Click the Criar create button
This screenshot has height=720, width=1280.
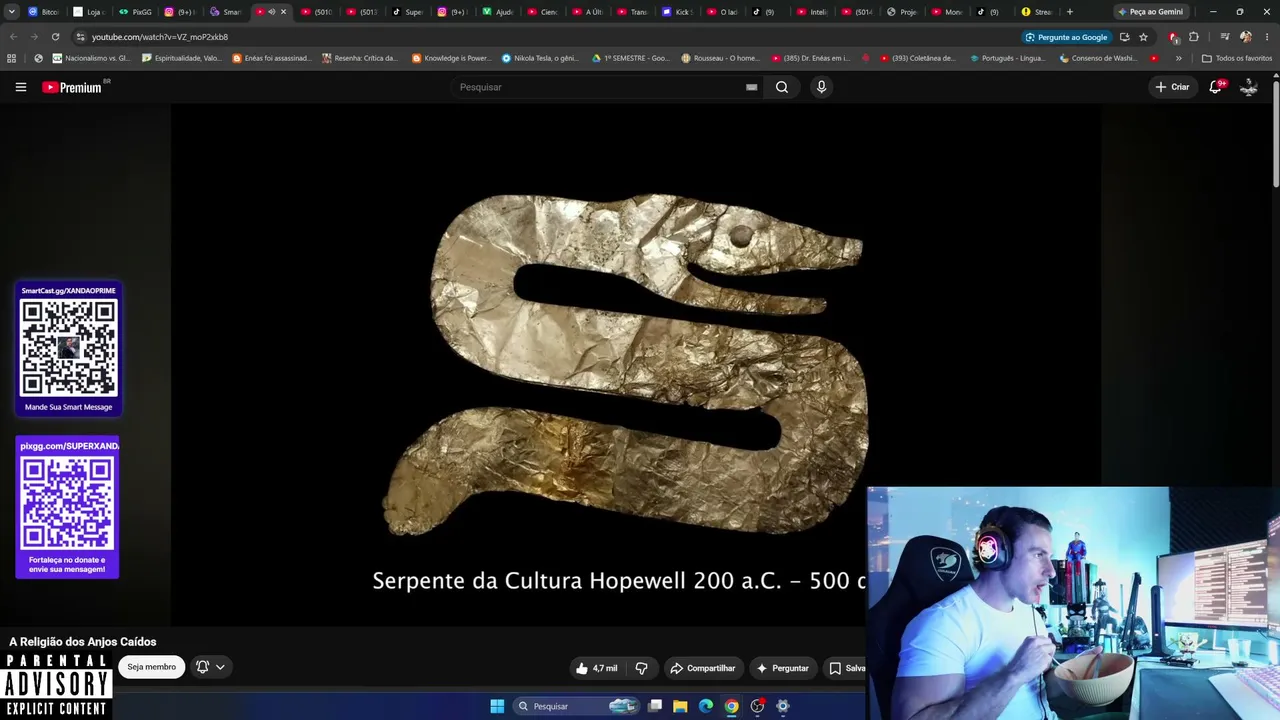tap(1172, 87)
